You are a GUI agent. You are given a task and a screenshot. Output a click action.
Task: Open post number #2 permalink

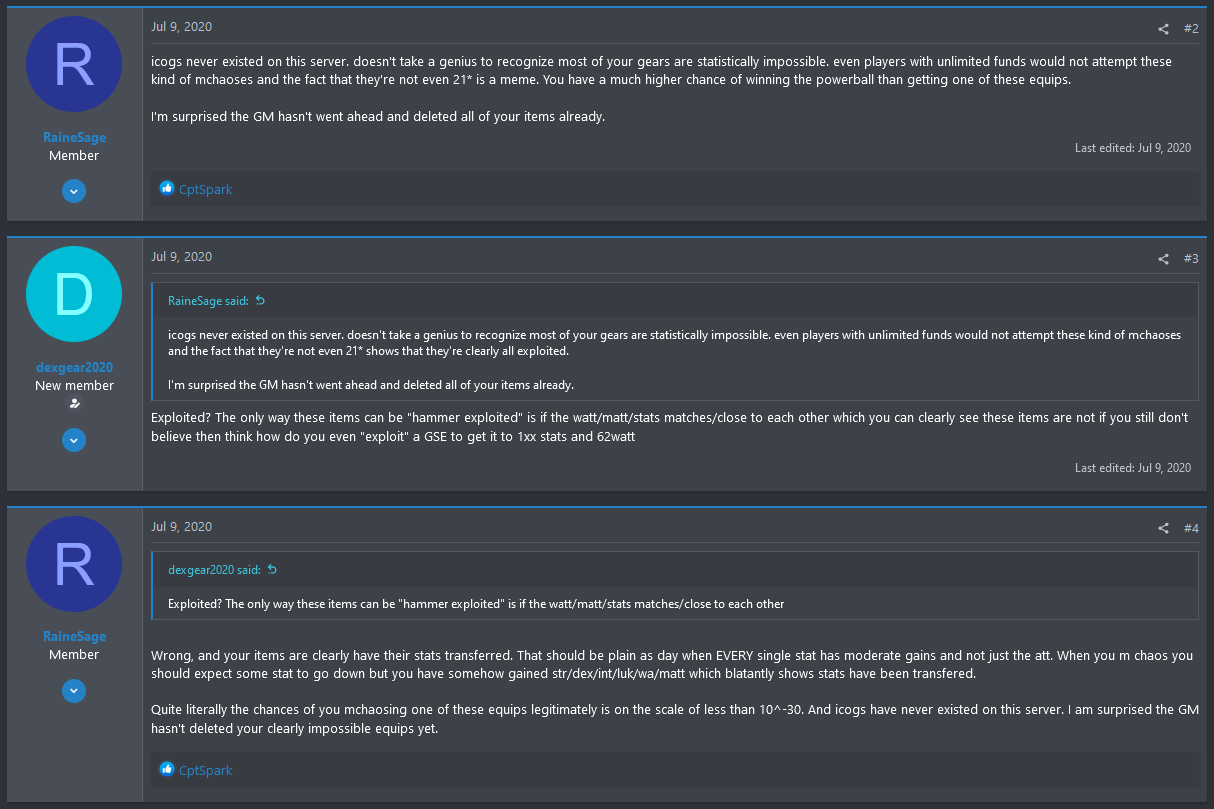[1191, 29]
